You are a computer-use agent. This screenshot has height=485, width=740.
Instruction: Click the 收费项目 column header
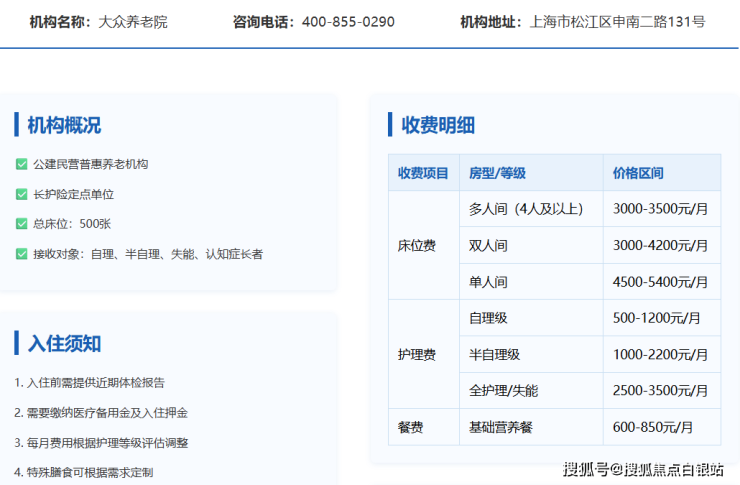[x=423, y=173]
